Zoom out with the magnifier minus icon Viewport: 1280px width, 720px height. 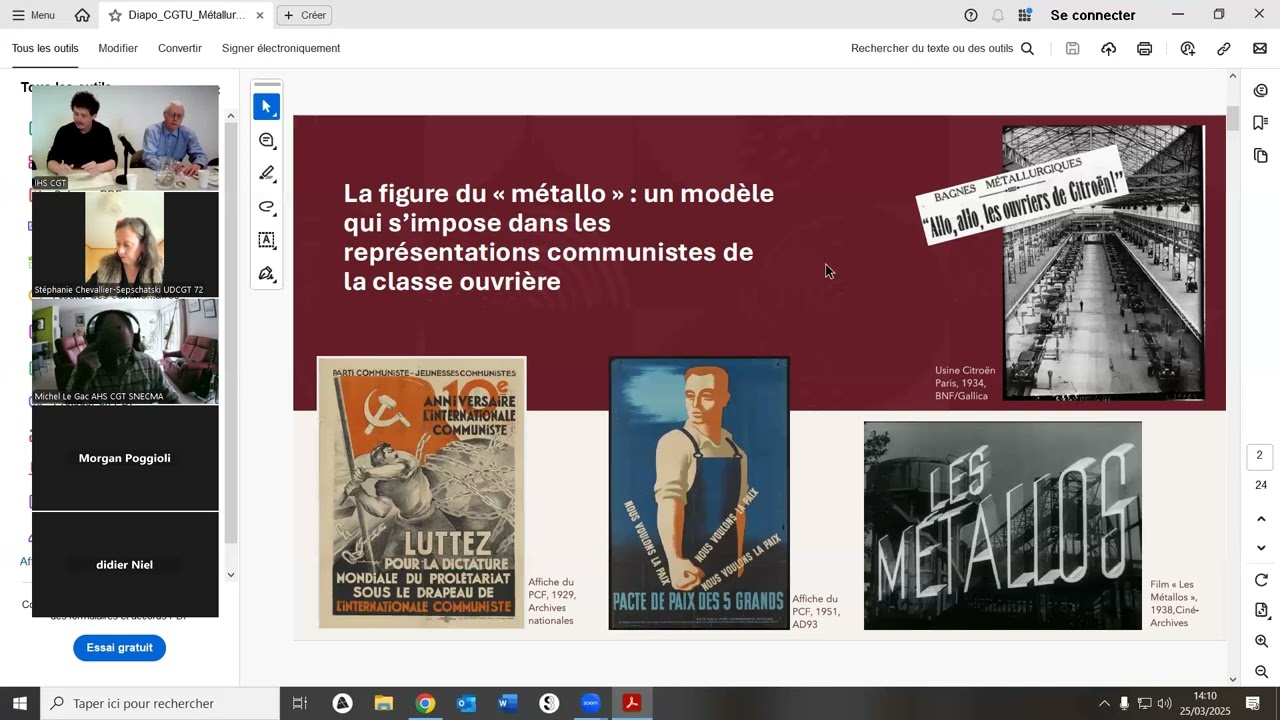pos(1261,672)
